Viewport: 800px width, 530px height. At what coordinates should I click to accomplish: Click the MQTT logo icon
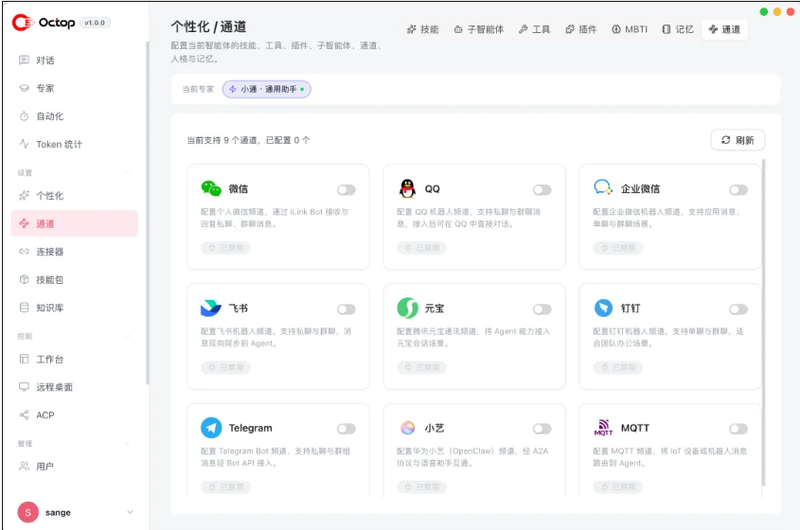(x=603, y=427)
